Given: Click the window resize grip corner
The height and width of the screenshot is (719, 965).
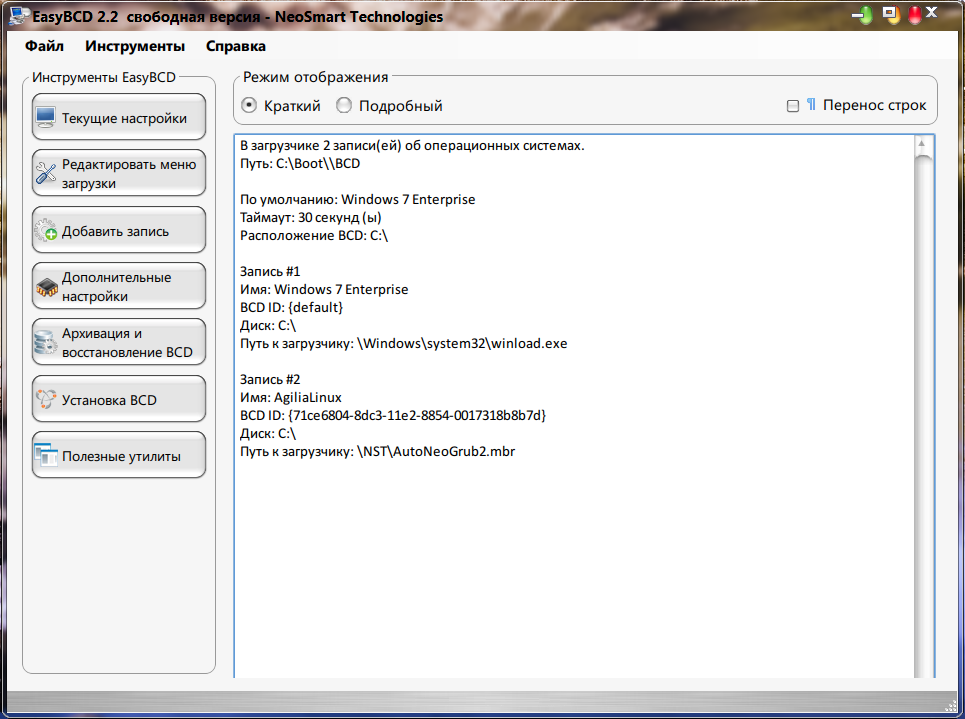Looking at the screenshot, I should coord(950,704).
